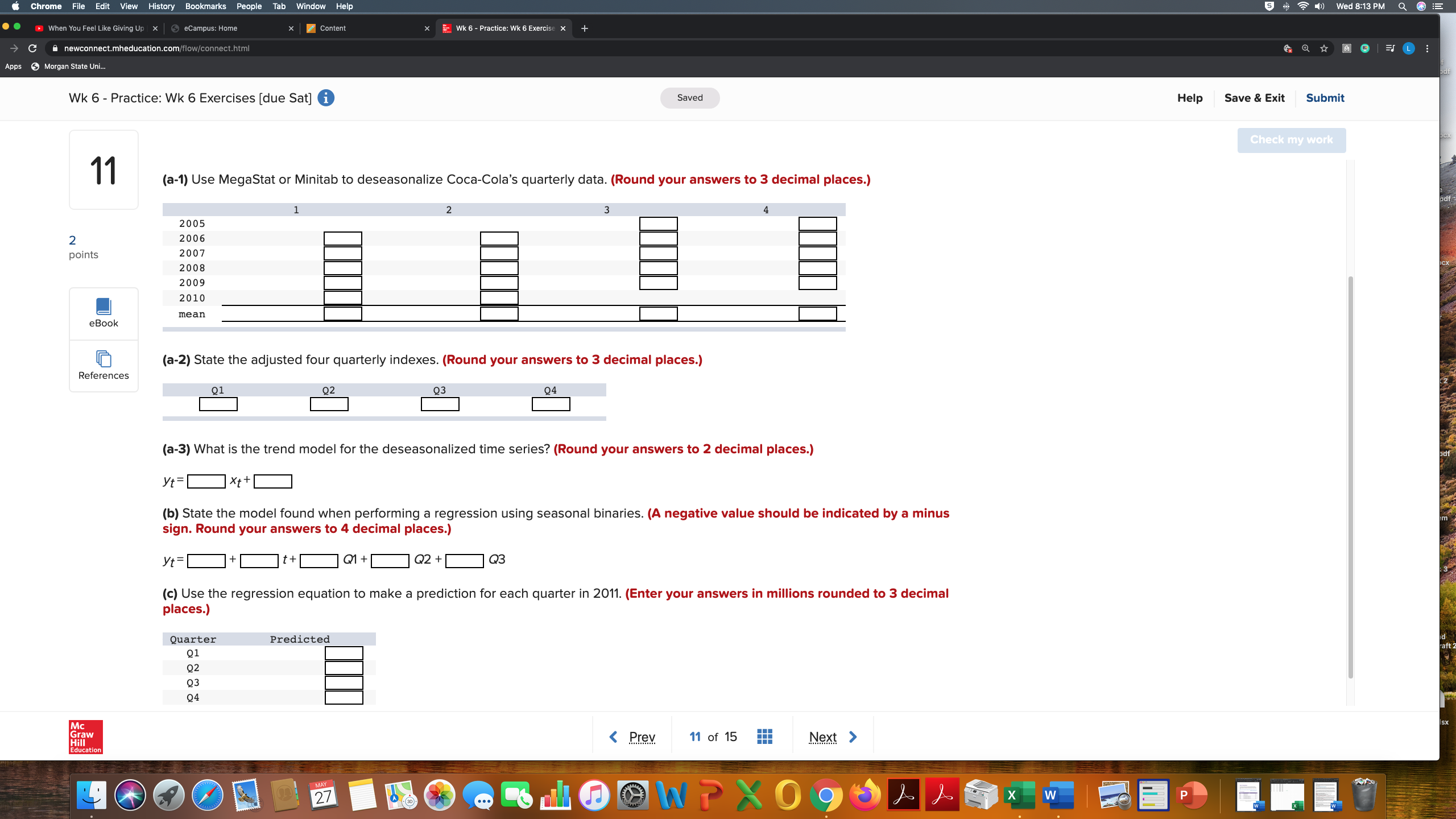Click the info icon beside the assignment title

coord(325,97)
